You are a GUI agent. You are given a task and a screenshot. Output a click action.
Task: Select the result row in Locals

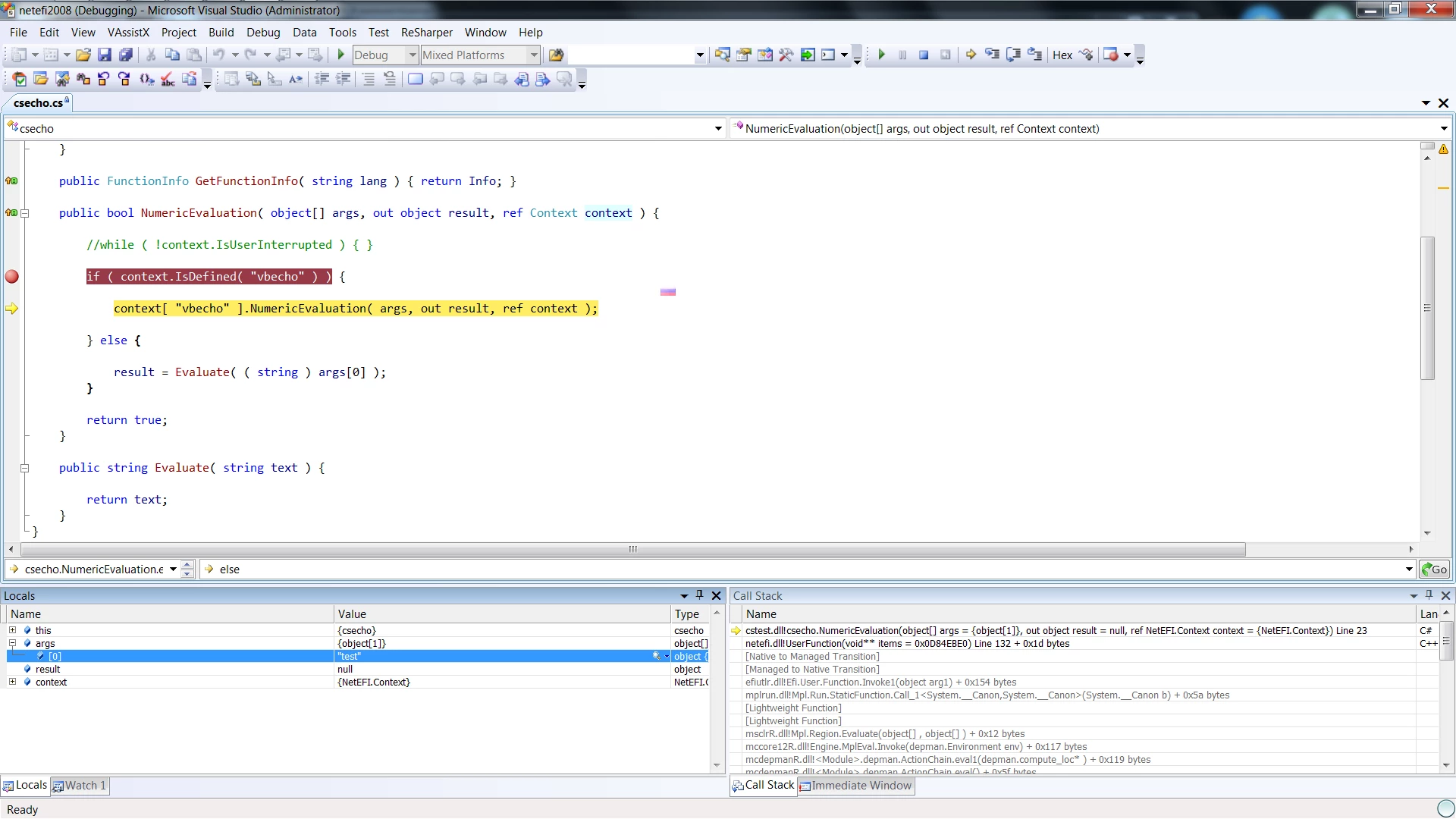pyautogui.click(x=47, y=669)
